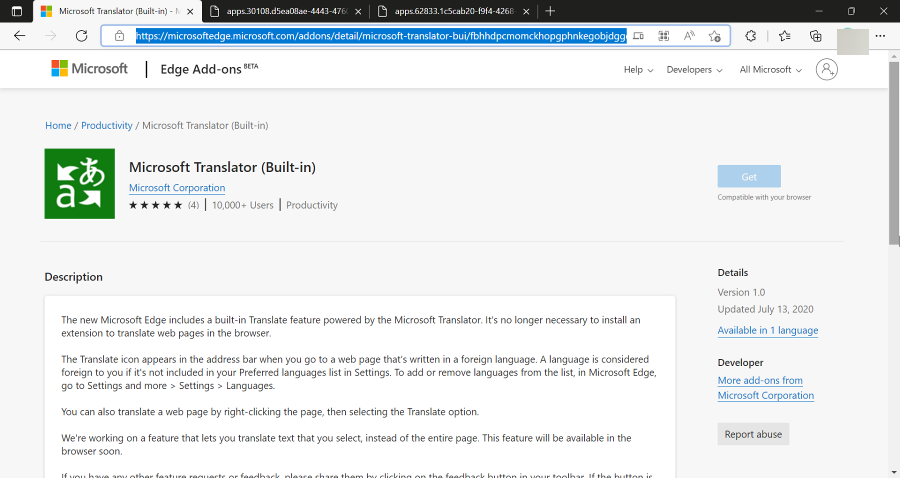Click the Microsoft Translator green app icon
Screen dimensions: 900x478
[x=80, y=184]
